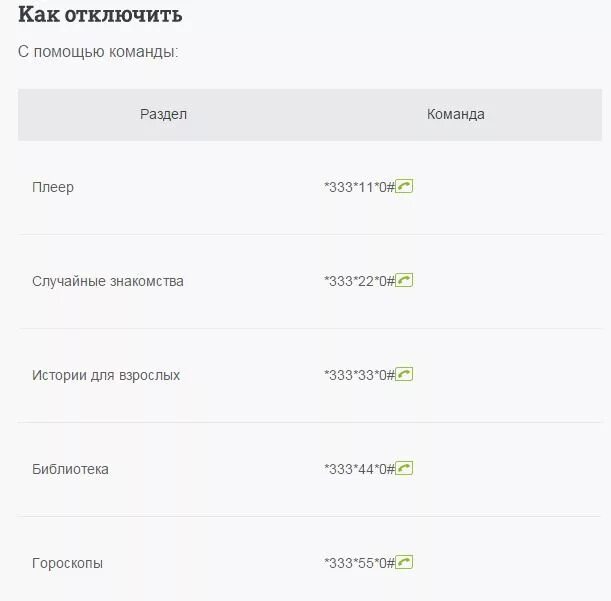The width and height of the screenshot is (611, 601).
Task: Click the С помощью команды text
Action: (98, 51)
